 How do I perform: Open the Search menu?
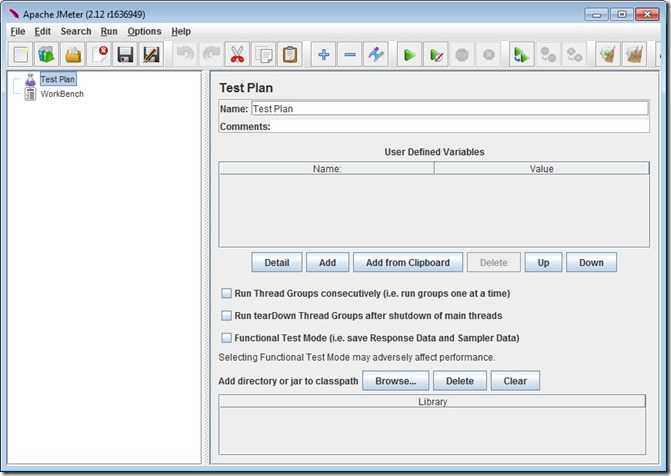(x=76, y=31)
